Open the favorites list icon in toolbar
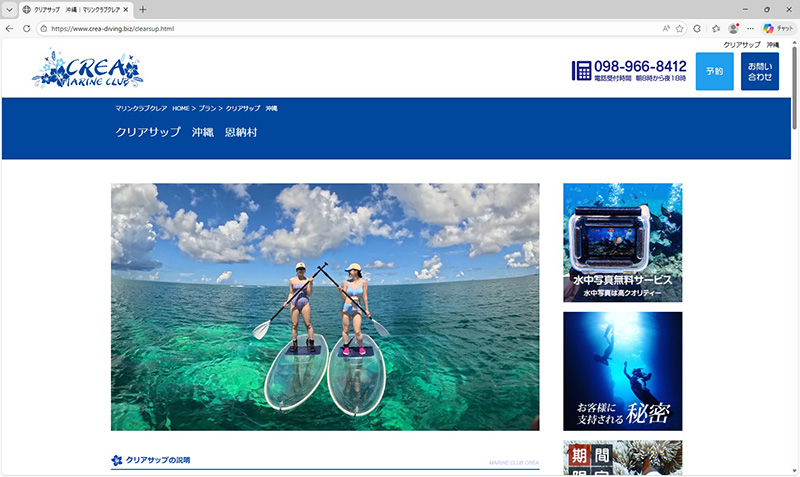Viewport: 800px width, 477px height. coord(716,28)
